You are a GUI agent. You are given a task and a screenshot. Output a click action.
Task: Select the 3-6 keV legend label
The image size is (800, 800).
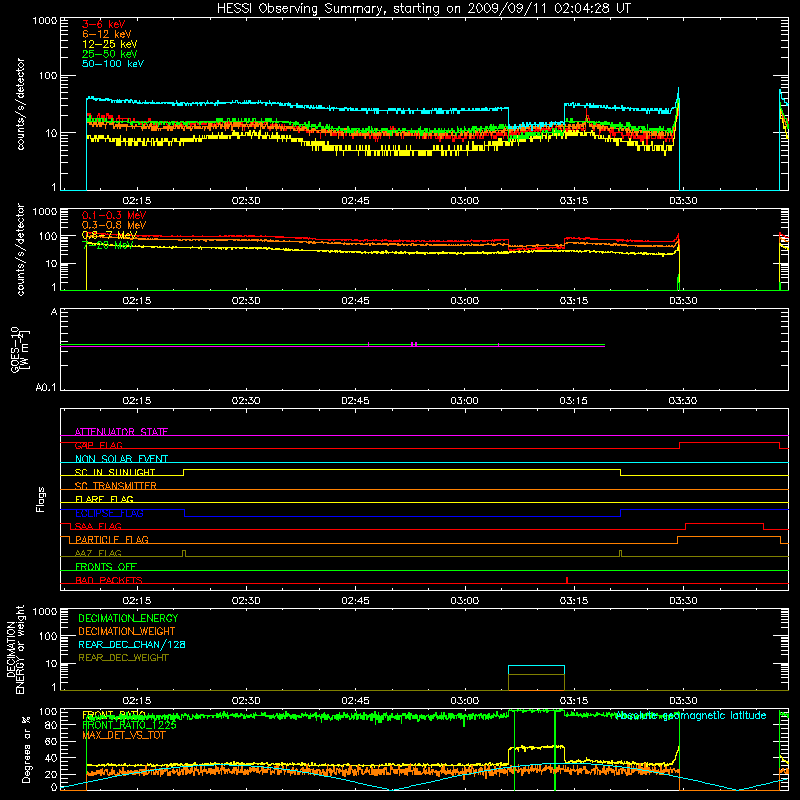pyautogui.click(x=103, y=24)
